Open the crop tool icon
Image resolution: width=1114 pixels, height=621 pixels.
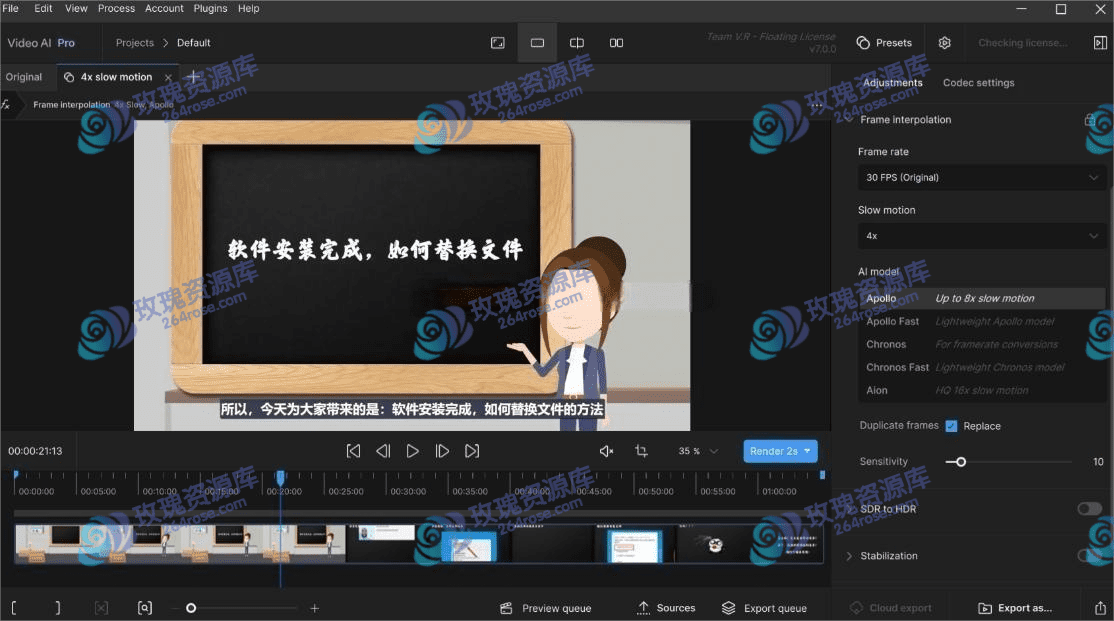pos(641,451)
